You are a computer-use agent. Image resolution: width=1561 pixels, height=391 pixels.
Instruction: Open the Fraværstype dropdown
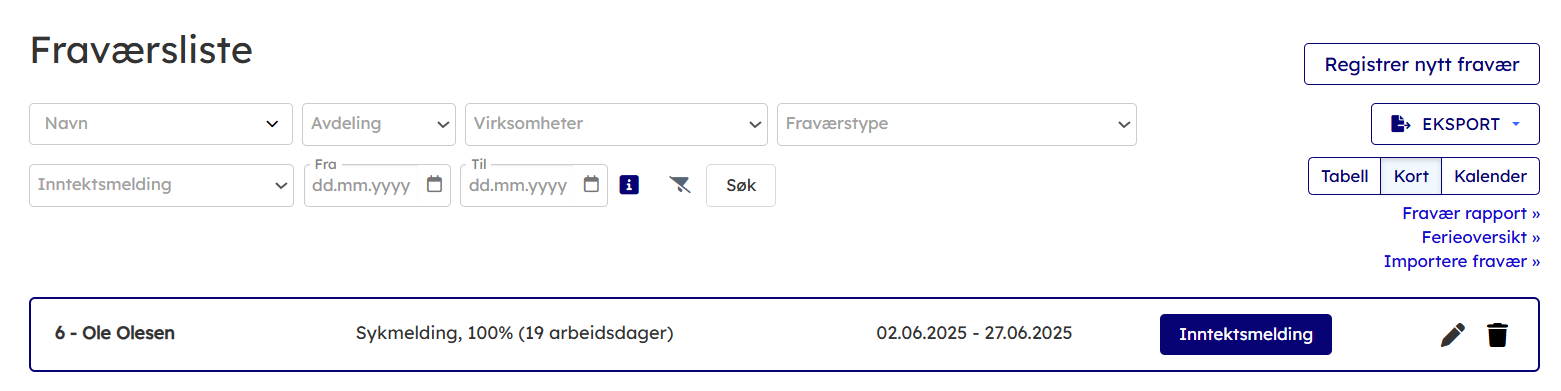point(957,124)
